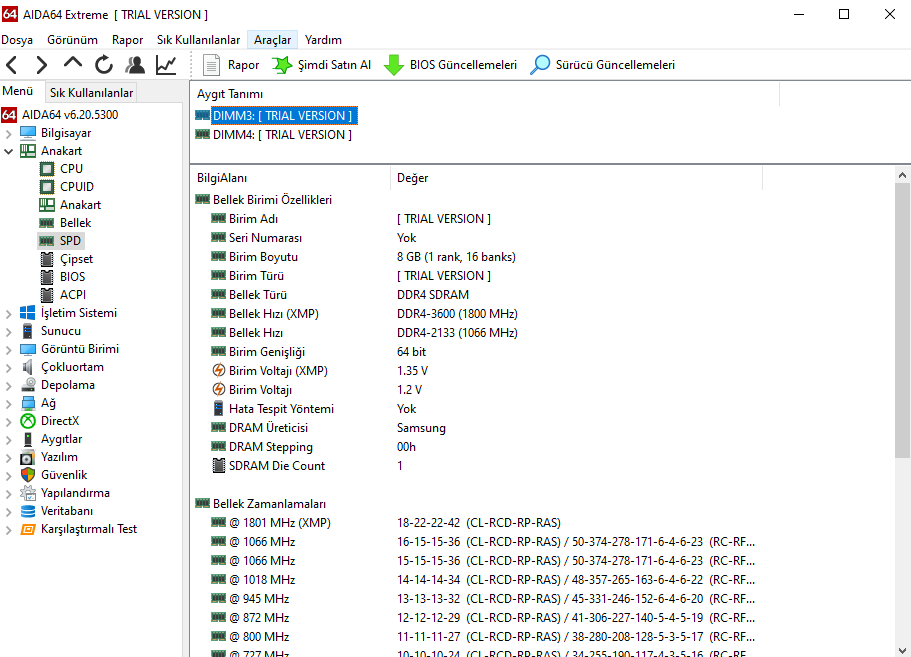Click the speaker icon beside Çokluortam
Screen dimensions: 911x657
pyautogui.click(x=27, y=367)
